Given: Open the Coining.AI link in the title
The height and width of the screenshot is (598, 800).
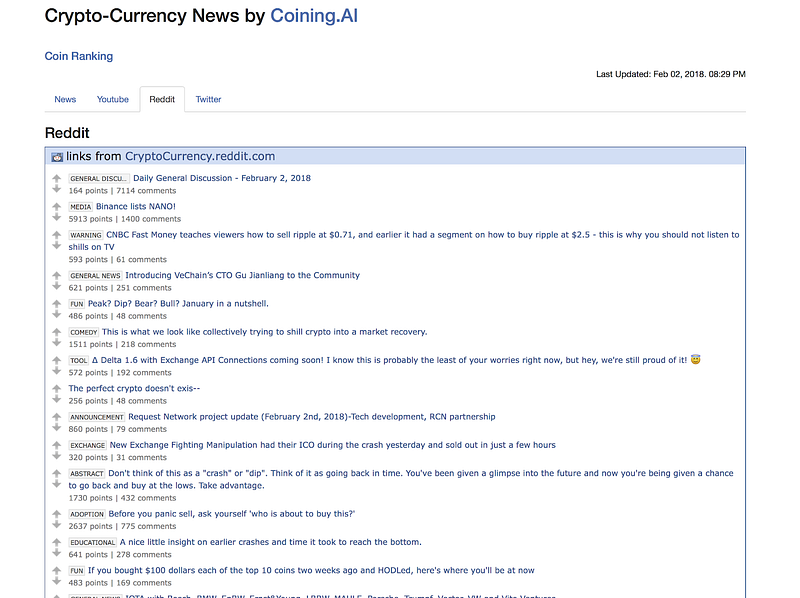Looking at the screenshot, I should click(314, 16).
